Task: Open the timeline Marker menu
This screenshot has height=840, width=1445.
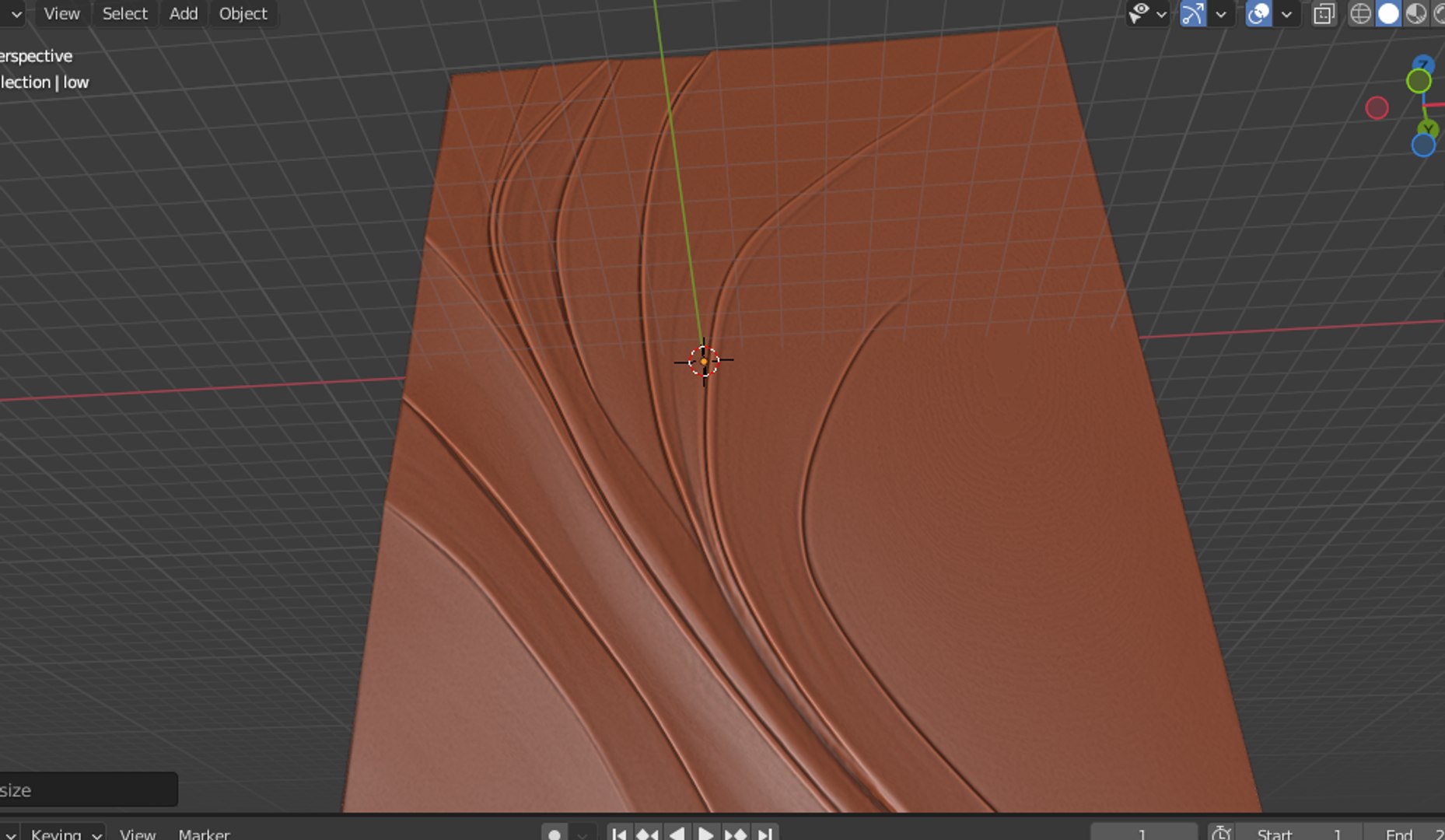Action: click(204, 833)
